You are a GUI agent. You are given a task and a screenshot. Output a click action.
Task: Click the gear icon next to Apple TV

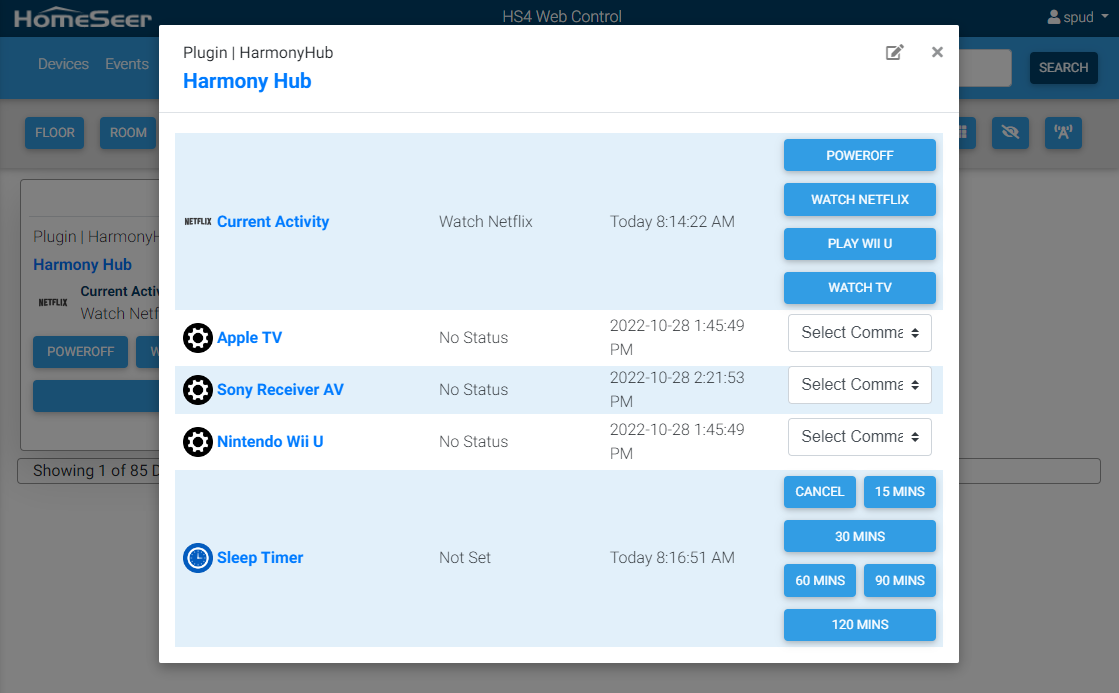click(x=198, y=338)
